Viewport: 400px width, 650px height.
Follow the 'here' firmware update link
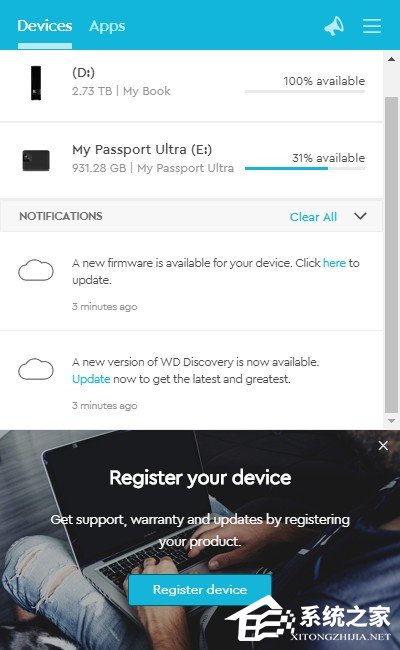(334, 263)
